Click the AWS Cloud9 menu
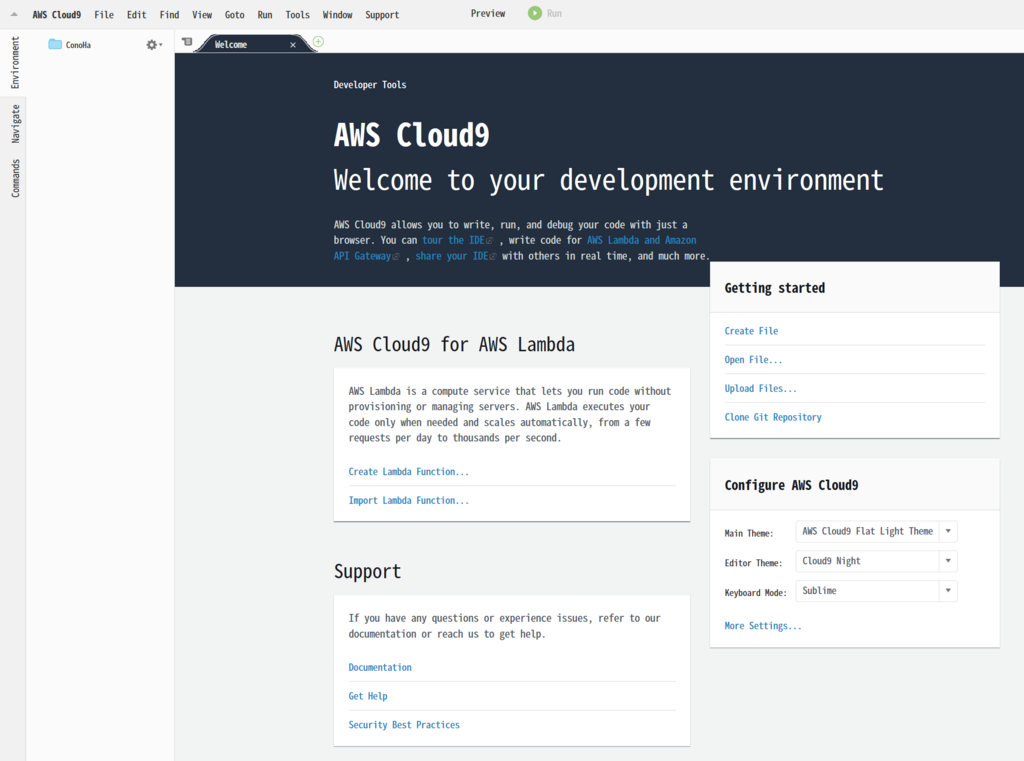The image size is (1024, 761). click(x=57, y=14)
